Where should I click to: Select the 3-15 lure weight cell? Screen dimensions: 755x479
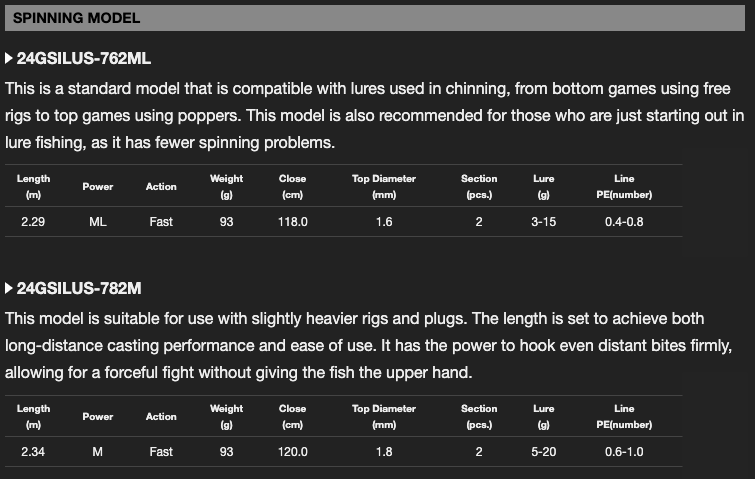click(x=543, y=222)
